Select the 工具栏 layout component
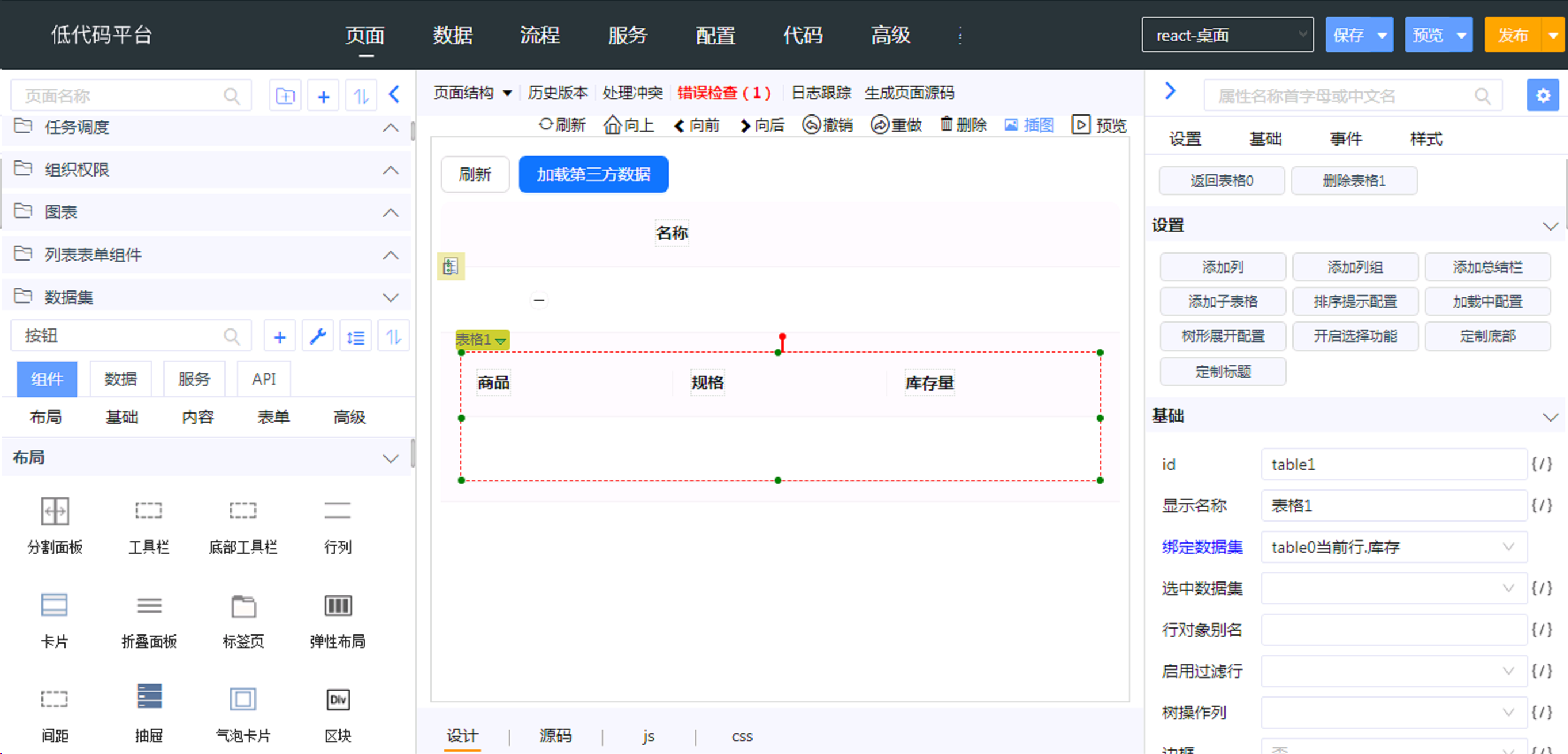The image size is (1568, 754). pyautogui.click(x=148, y=526)
